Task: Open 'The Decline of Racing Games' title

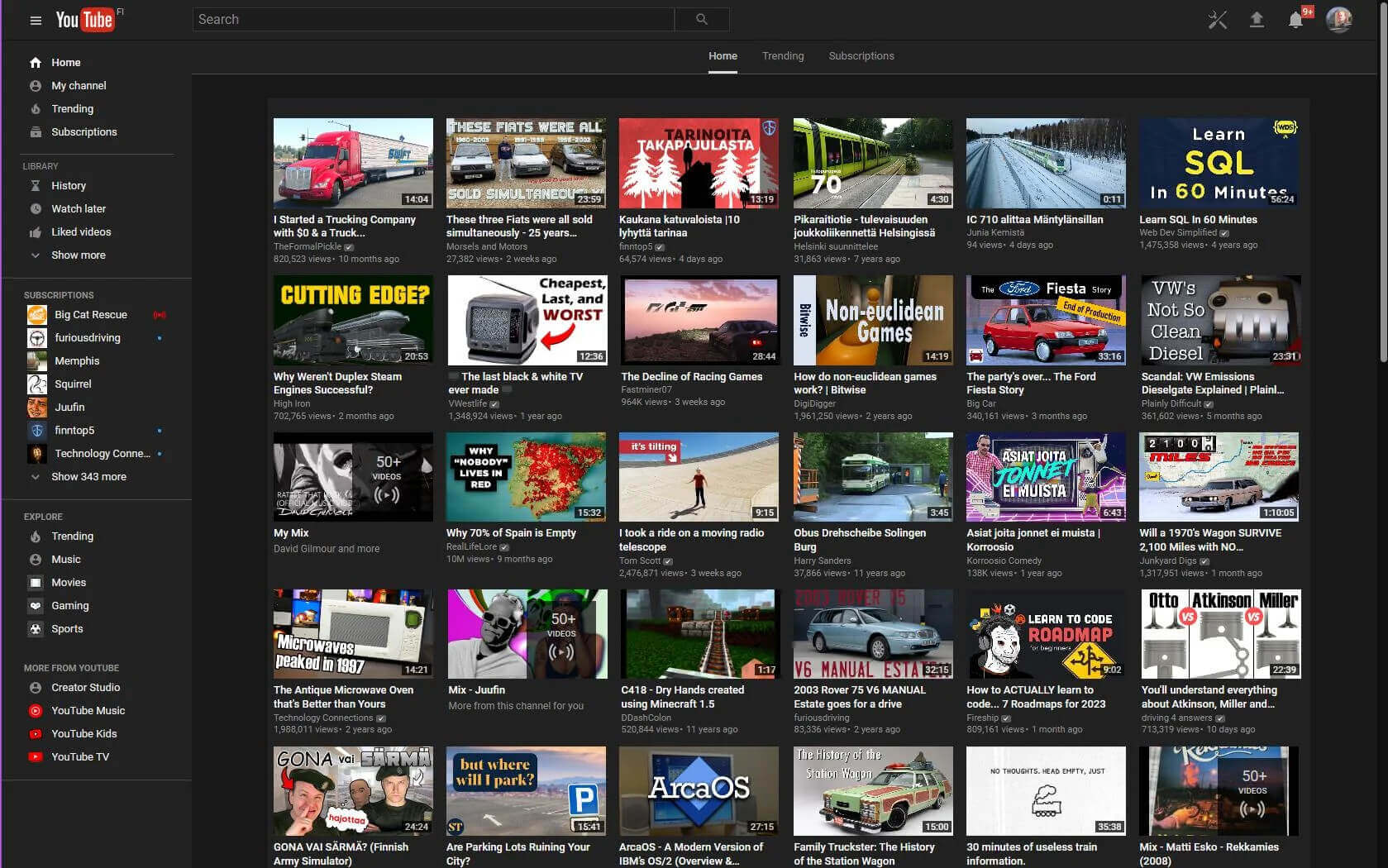Action: [692, 377]
